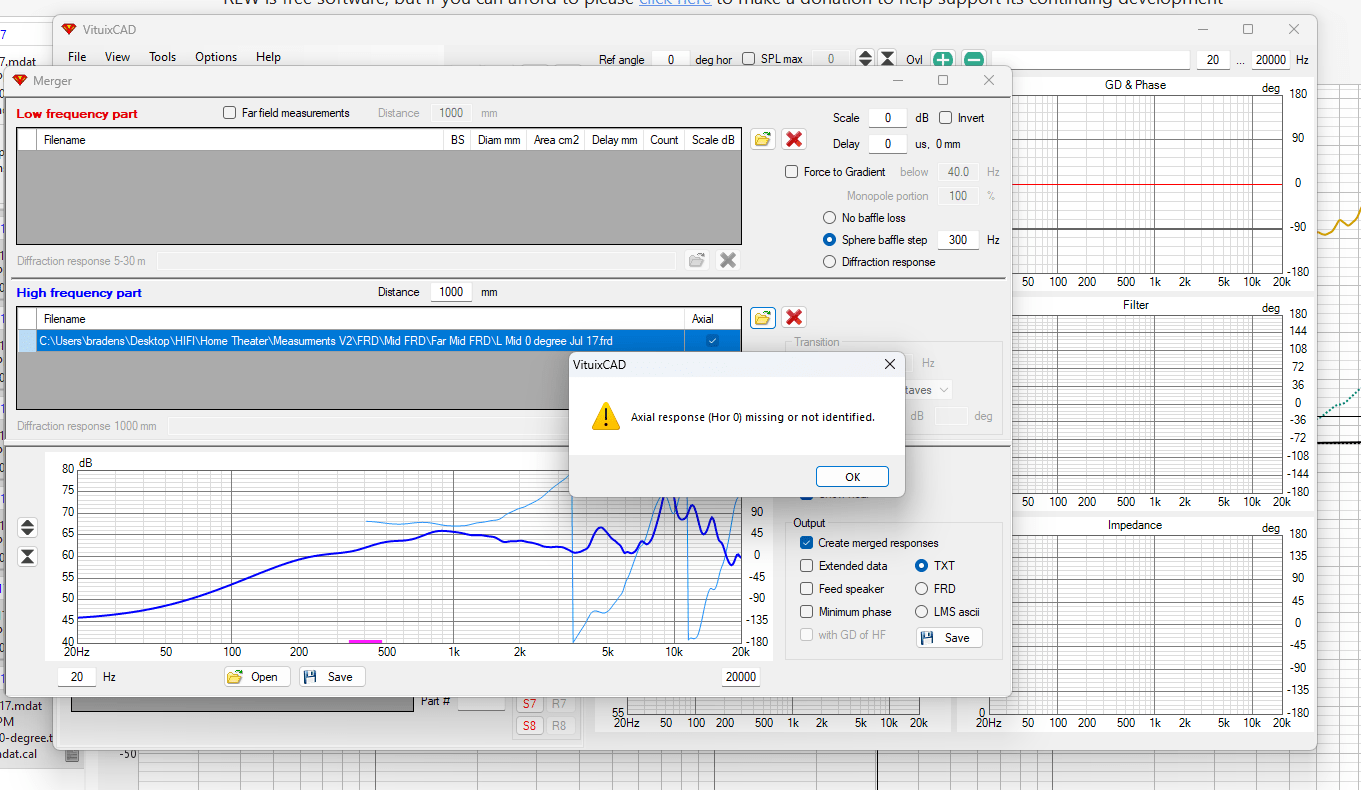Screen dimensions: 1361x790
Task: Click the Delay us input field
Action: point(887,144)
